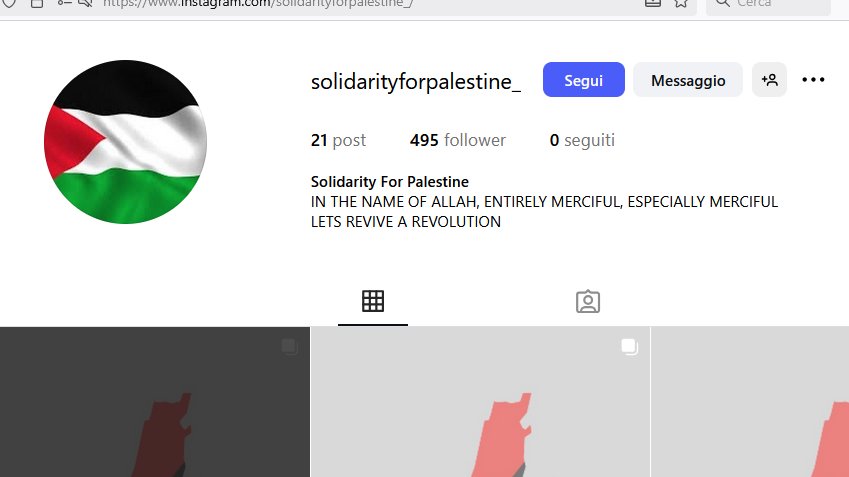The image size is (849, 477).
Task: Click the carousel icon on middle post
Action: [629, 347]
